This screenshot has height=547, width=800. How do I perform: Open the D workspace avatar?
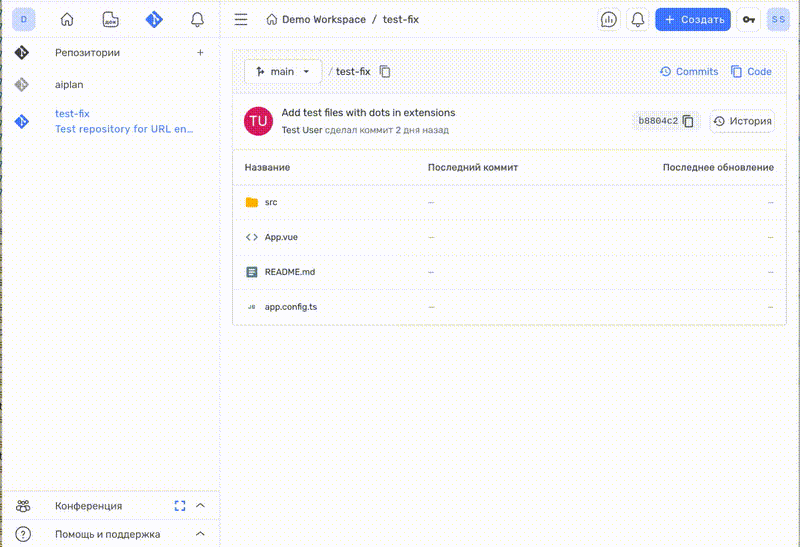(23, 19)
